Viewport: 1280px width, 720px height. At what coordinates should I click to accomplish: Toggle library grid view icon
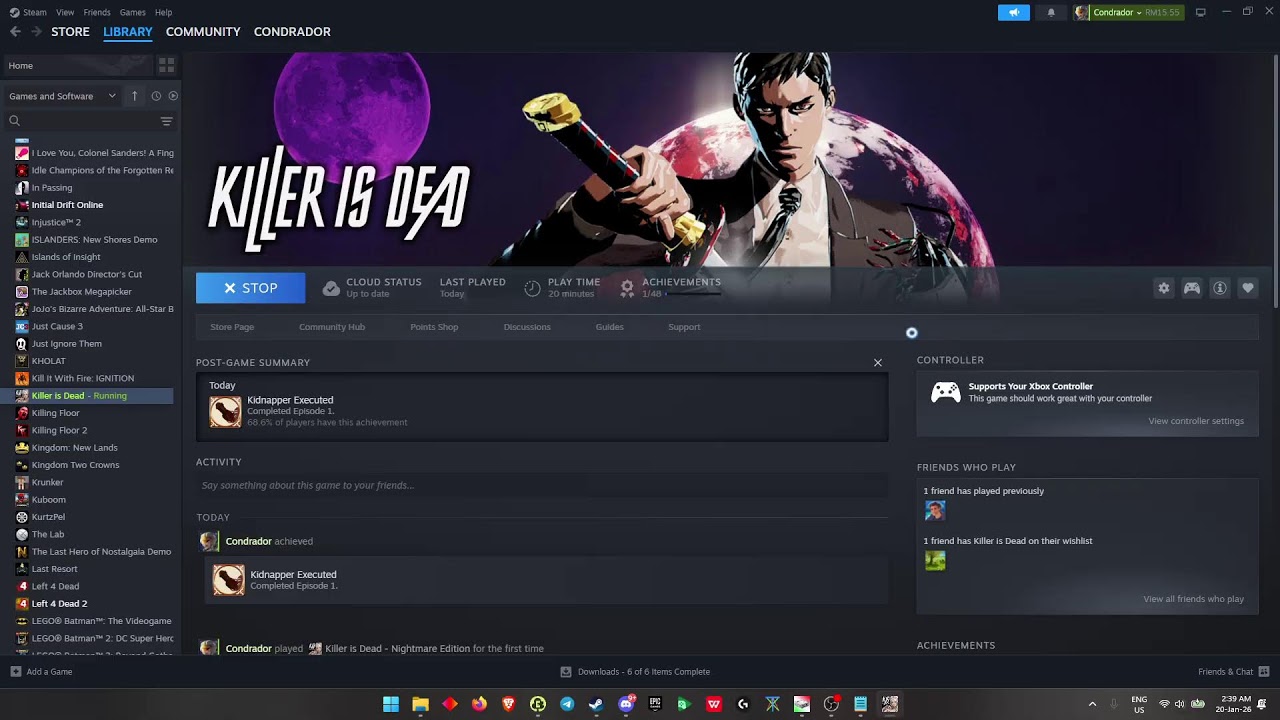pyautogui.click(x=166, y=65)
